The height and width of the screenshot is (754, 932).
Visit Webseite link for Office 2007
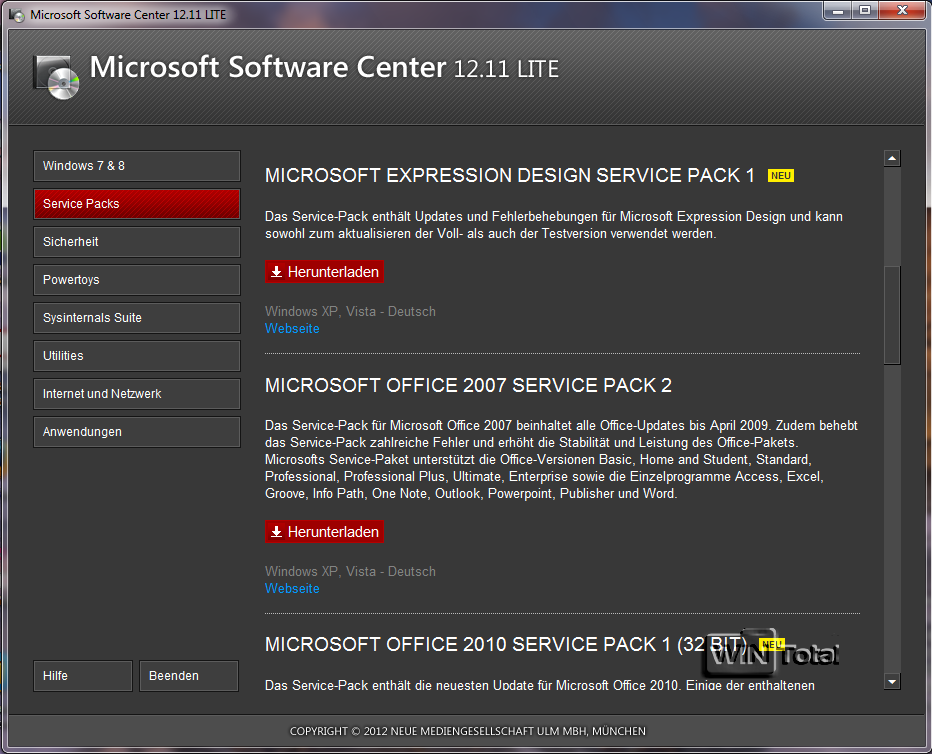point(292,589)
